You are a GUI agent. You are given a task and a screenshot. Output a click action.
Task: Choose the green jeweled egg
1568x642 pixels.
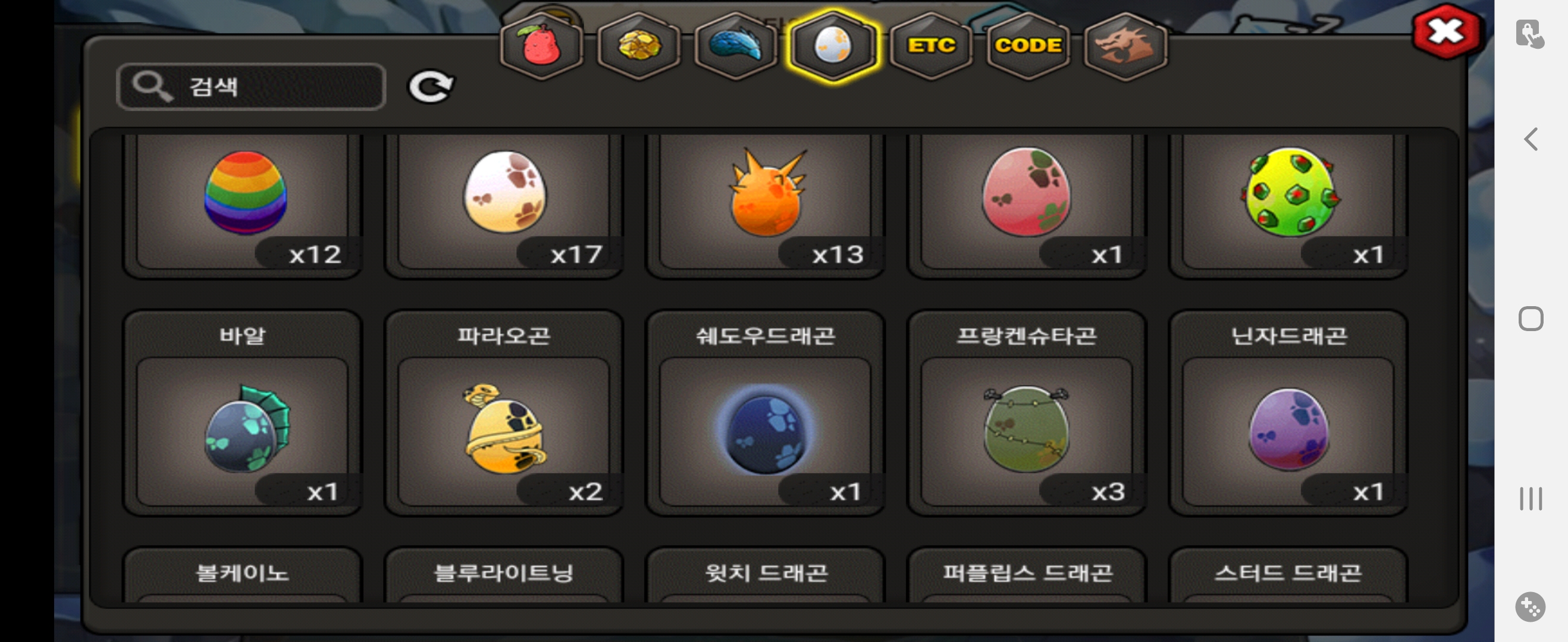click(1288, 204)
